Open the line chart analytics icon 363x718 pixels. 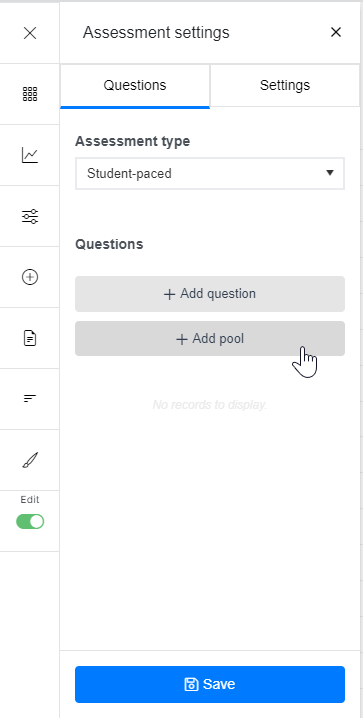30,155
